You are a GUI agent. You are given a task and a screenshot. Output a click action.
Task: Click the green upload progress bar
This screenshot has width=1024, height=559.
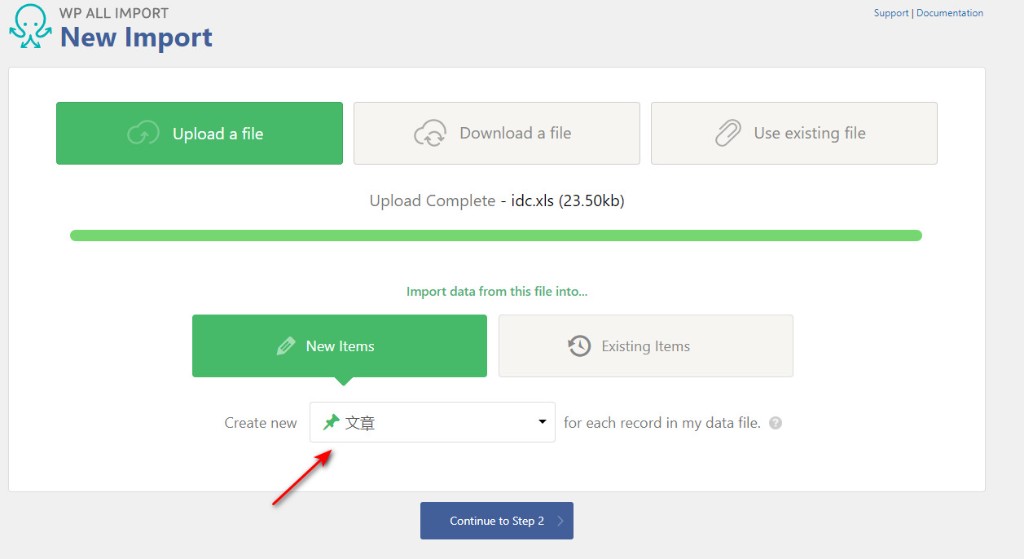495,236
